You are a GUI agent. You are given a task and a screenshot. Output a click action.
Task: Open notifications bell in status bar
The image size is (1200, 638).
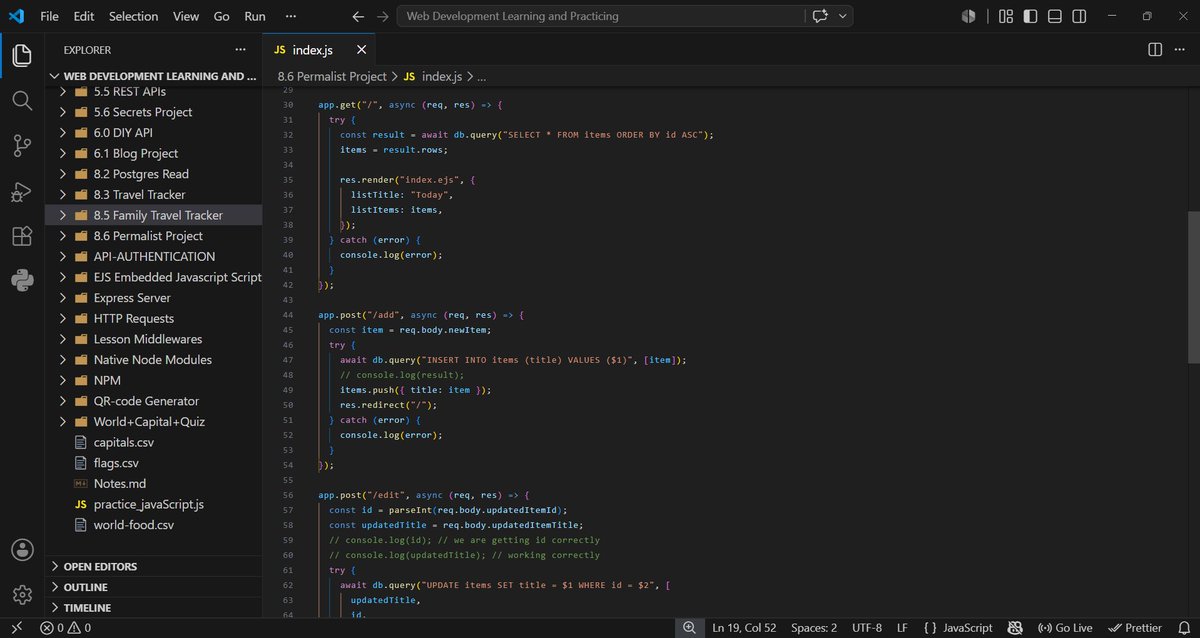coord(1184,628)
